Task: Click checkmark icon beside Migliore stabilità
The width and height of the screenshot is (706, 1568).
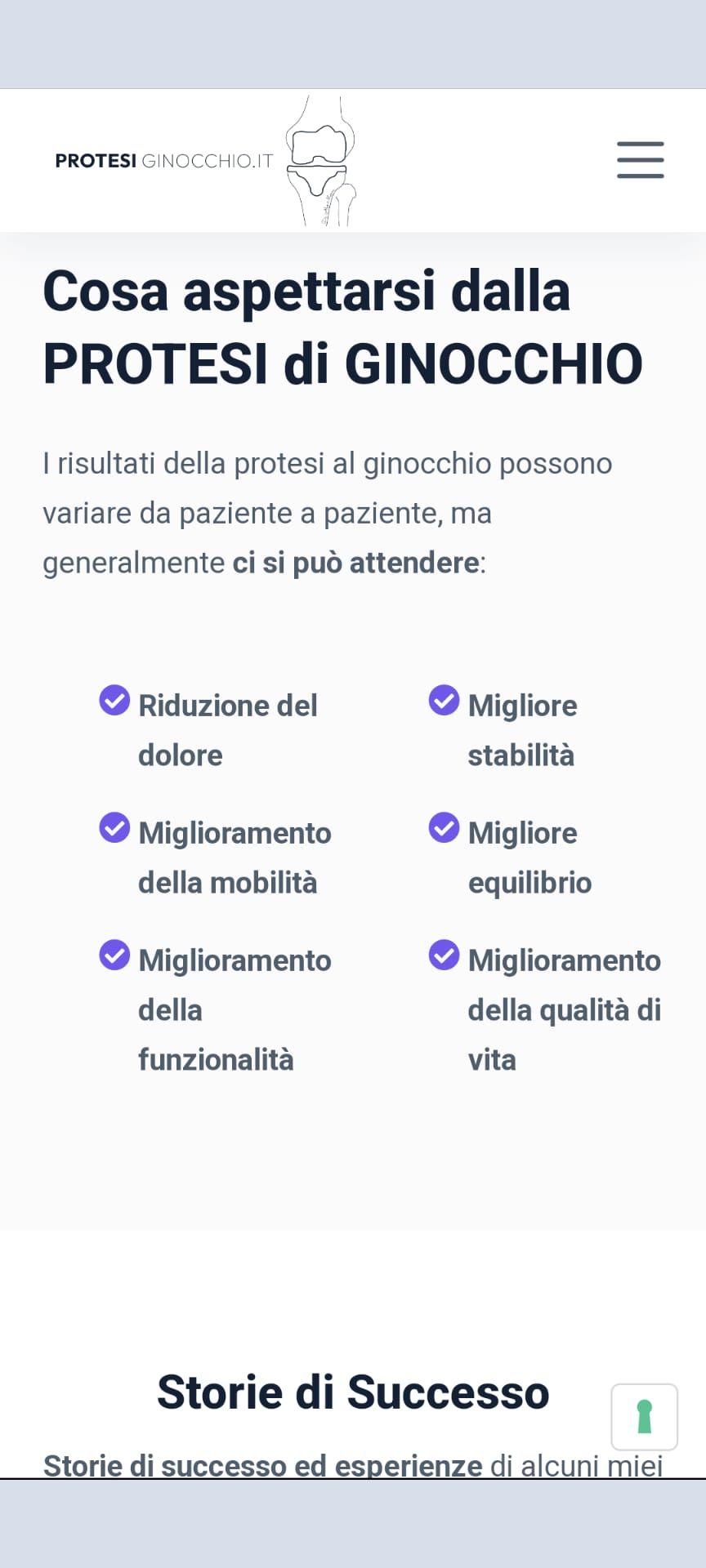Action: (444, 700)
